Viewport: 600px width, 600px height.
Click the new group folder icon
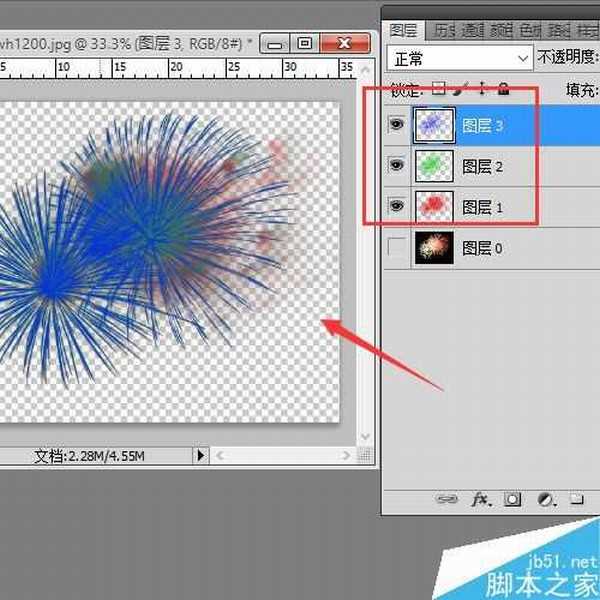click(x=576, y=498)
